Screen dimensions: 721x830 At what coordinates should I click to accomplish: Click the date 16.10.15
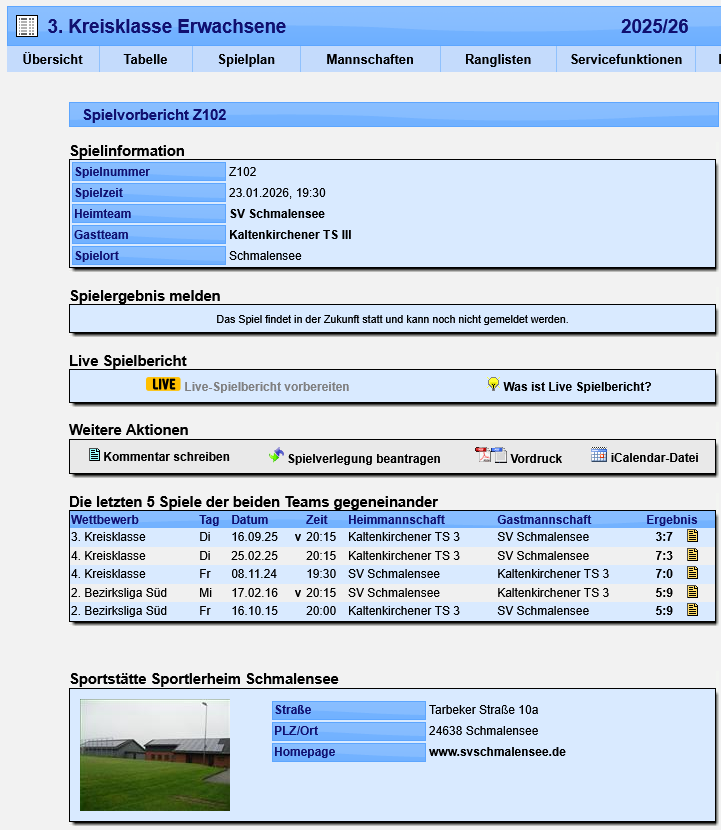click(255, 611)
